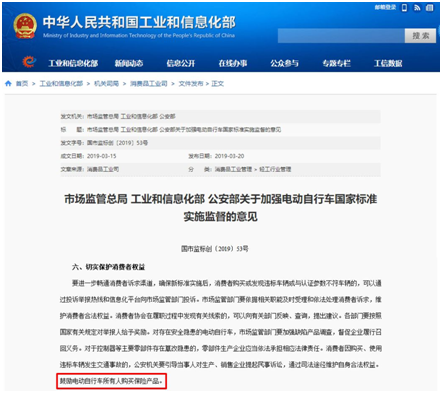Click the centered document number 国市监标创〔2019〕53号
The height and width of the screenshot is (393, 442).
click(x=215, y=249)
